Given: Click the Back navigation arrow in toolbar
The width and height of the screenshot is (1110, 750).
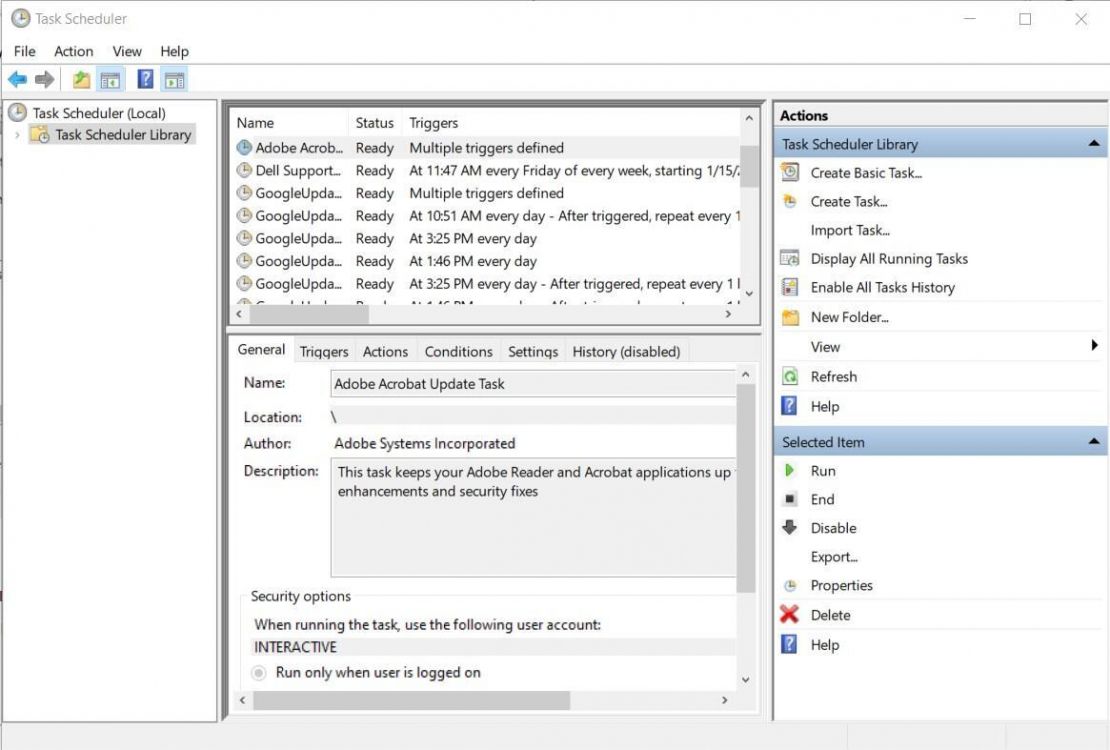Looking at the screenshot, I should click(17, 79).
